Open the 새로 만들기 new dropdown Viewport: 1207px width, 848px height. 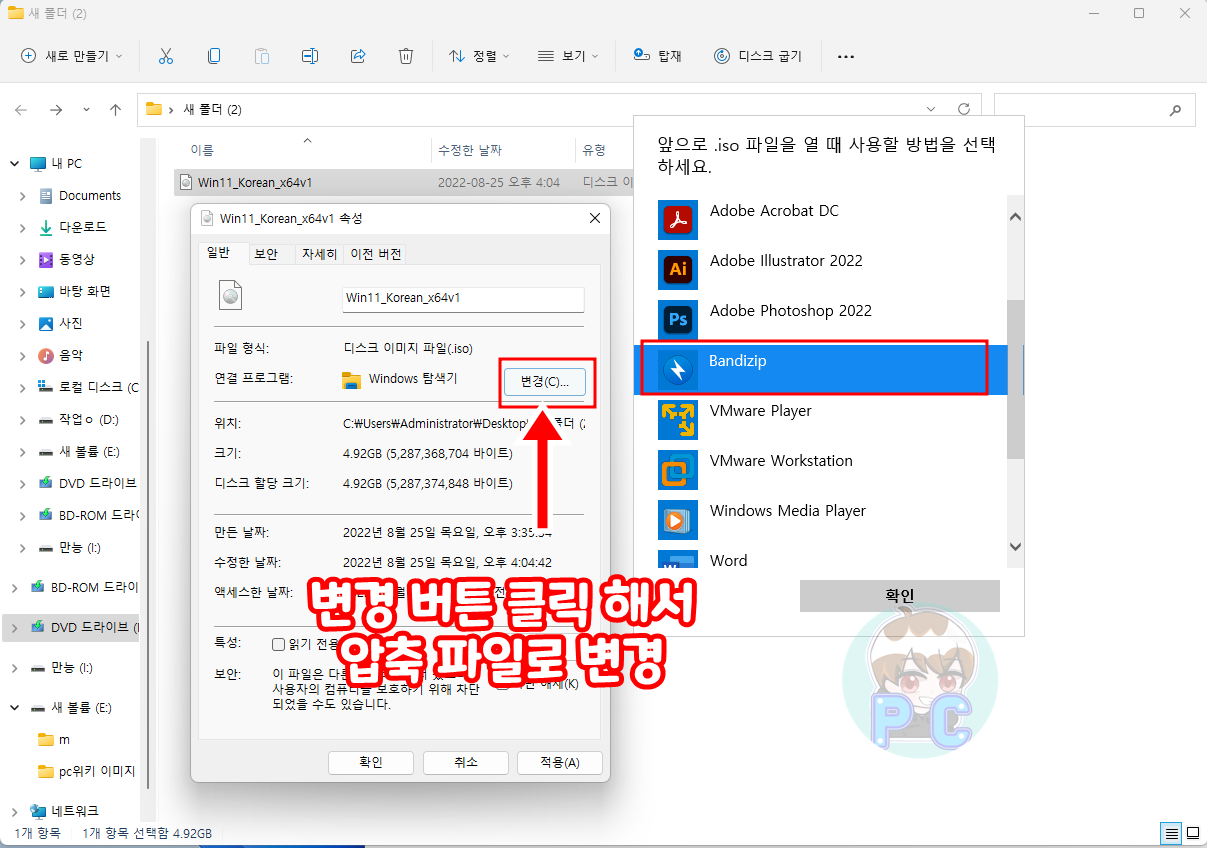[72, 56]
